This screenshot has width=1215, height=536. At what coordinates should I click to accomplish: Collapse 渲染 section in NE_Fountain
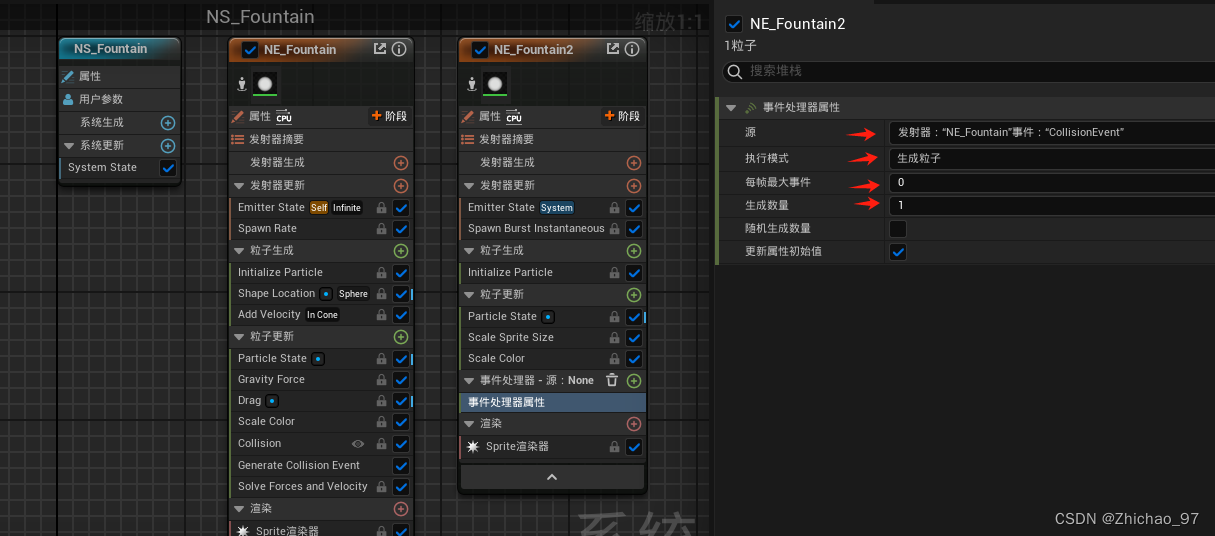click(239, 509)
